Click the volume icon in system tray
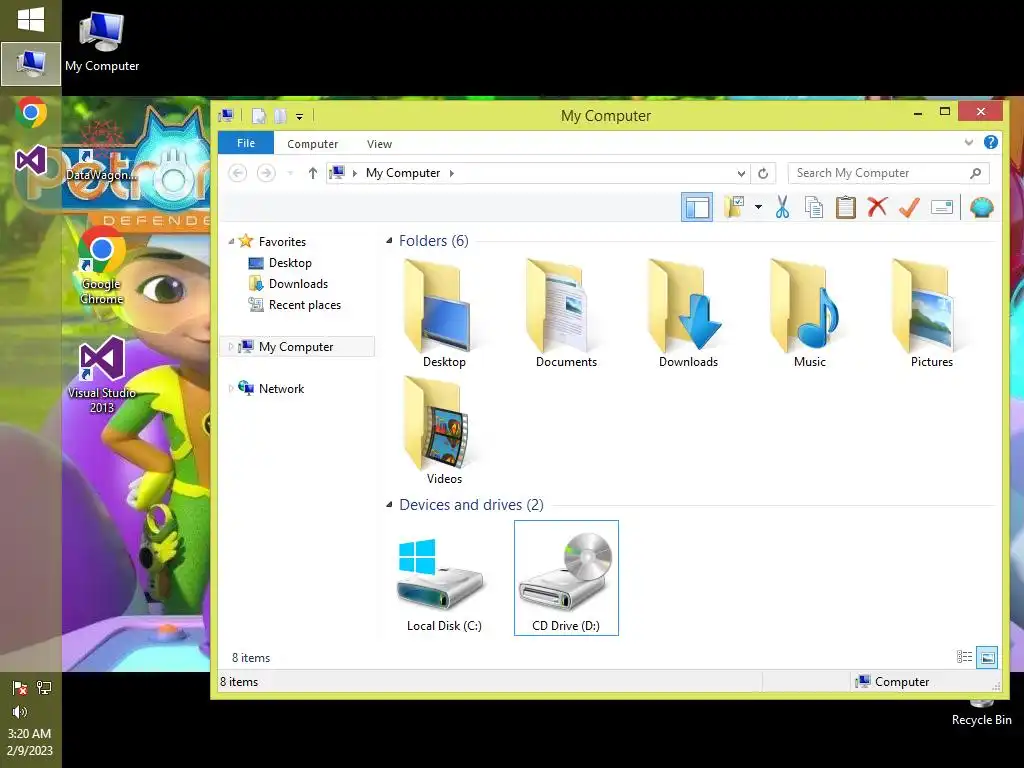The image size is (1024, 768). point(20,711)
